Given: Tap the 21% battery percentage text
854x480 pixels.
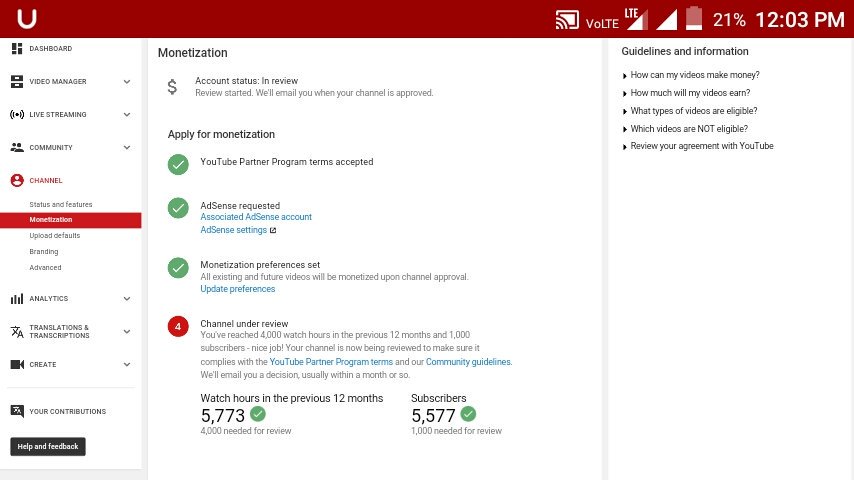Looking at the screenshot, I should [729, 20].
